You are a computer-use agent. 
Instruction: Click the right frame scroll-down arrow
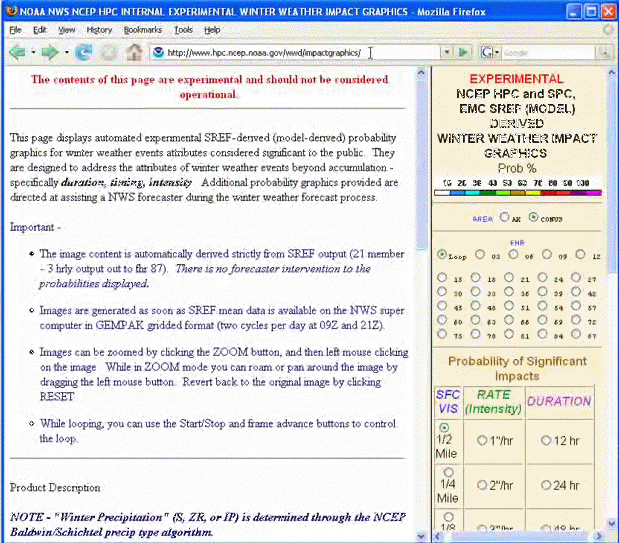click(x=611, y=524)
